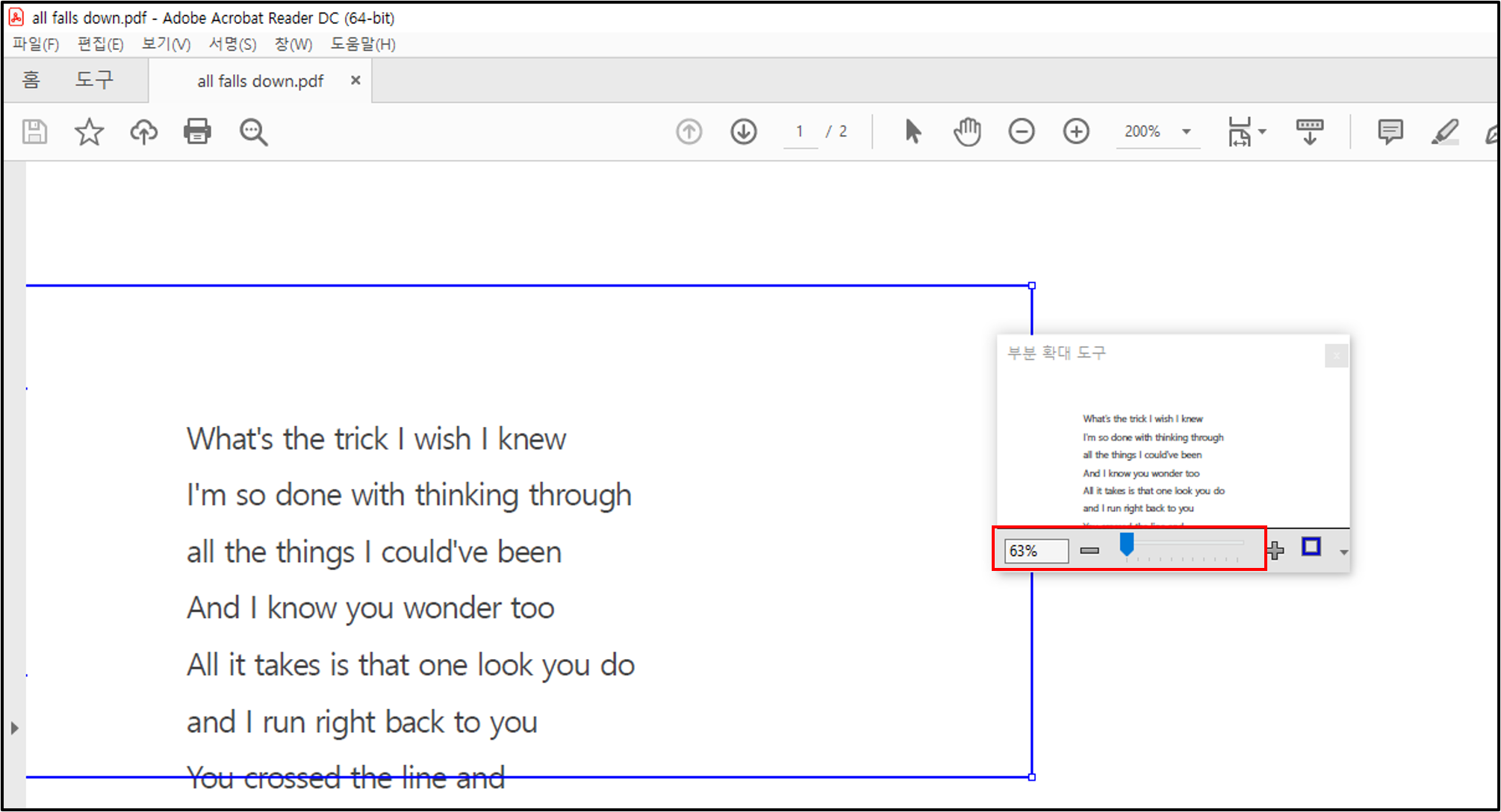
Task: Select the arrow selection tool
Action: pyautogui.click(x=913, y=132)
